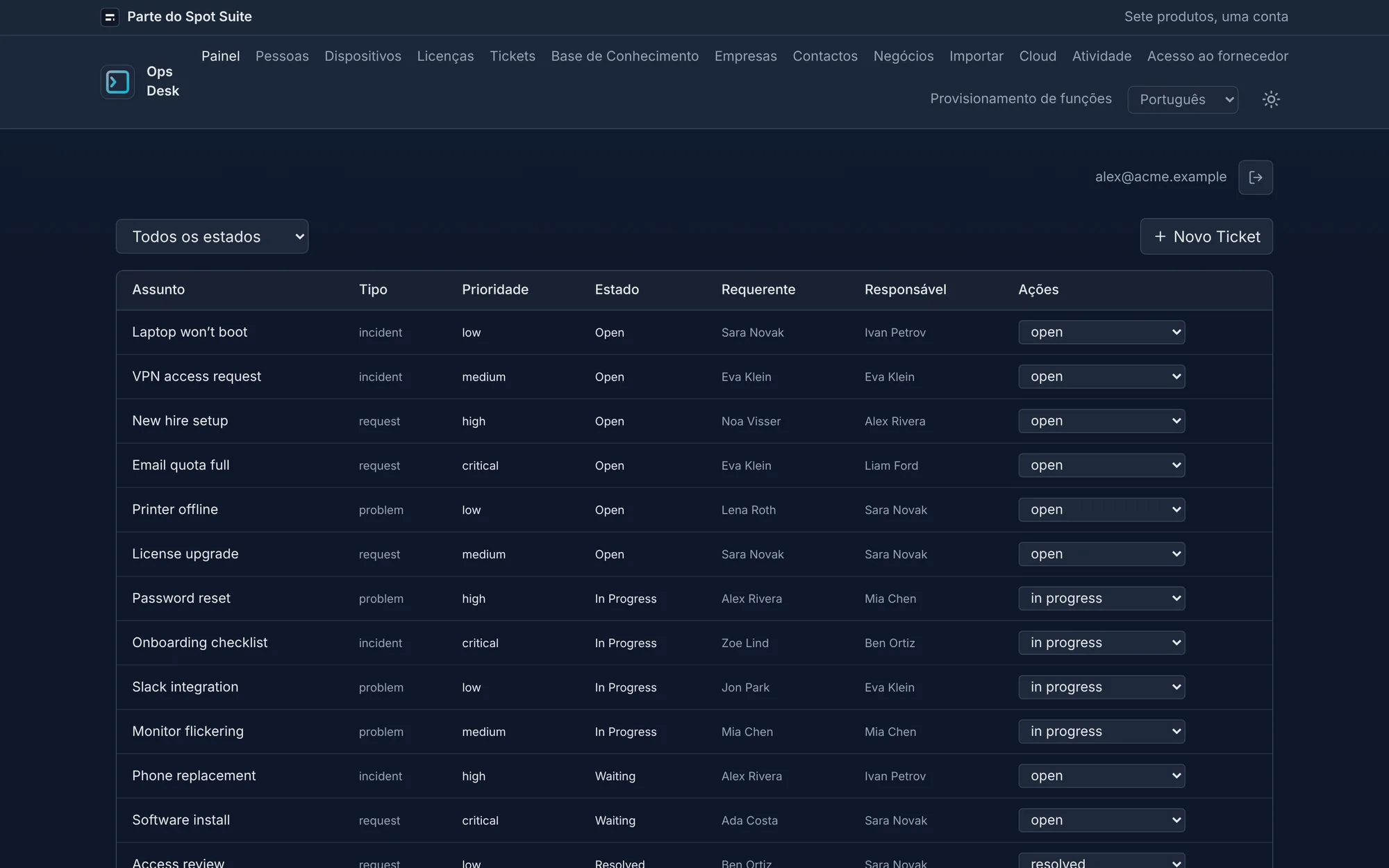This screenshot has width=1389, height=868.
Task: Click the Novo Ticket button
Action: point(1206,237)
